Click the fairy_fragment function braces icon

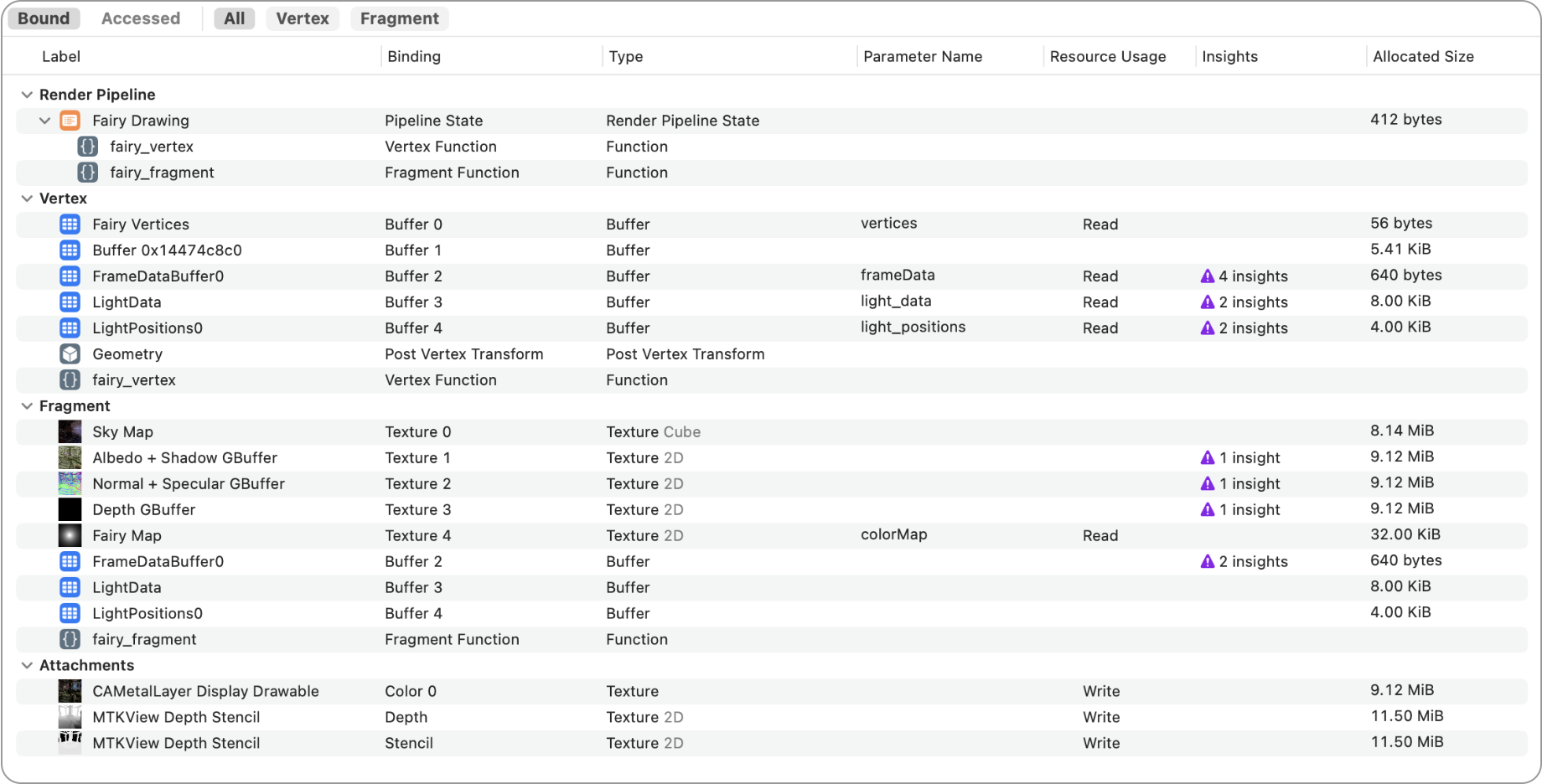[88, 172]
